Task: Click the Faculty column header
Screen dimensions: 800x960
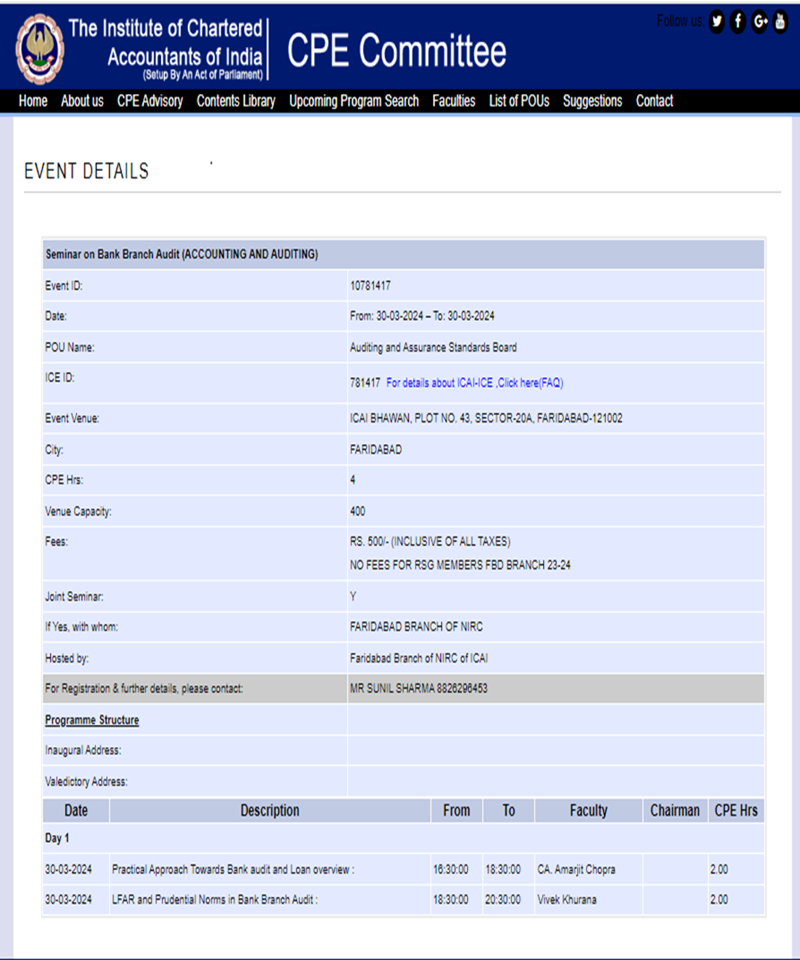Action: point(588,811)
